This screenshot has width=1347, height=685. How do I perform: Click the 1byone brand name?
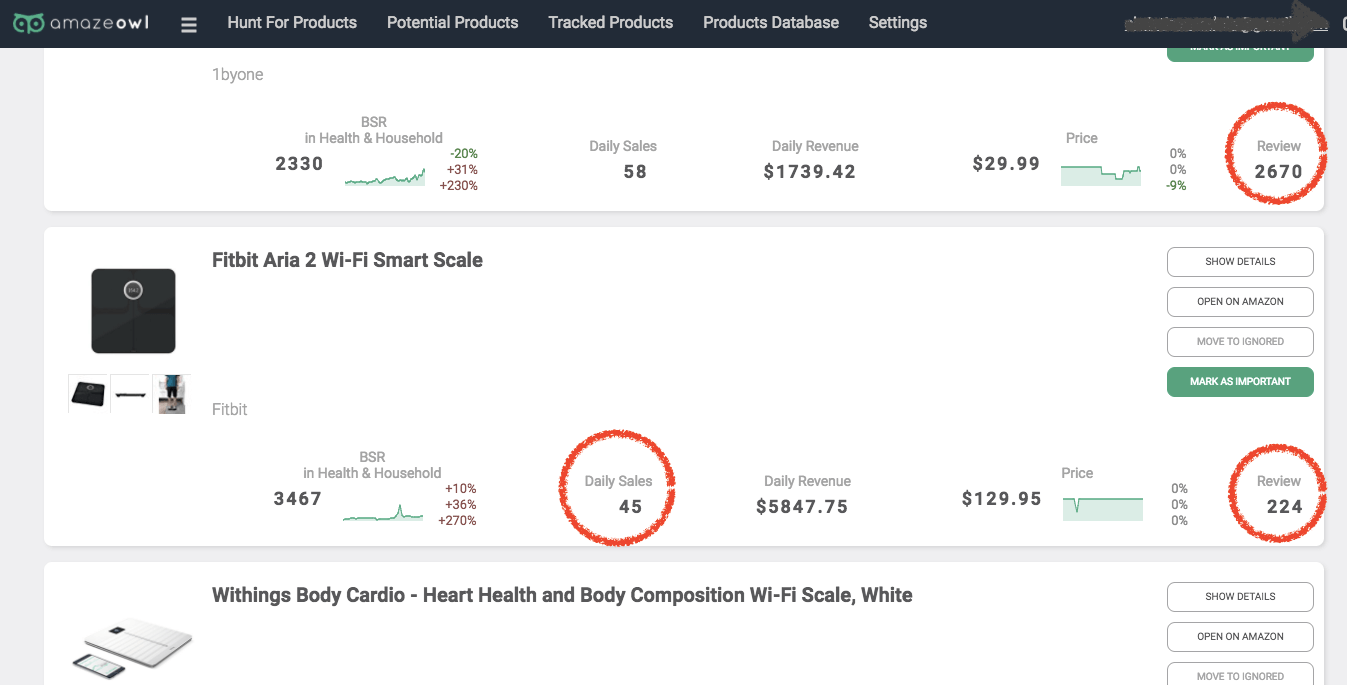[237, 75]
